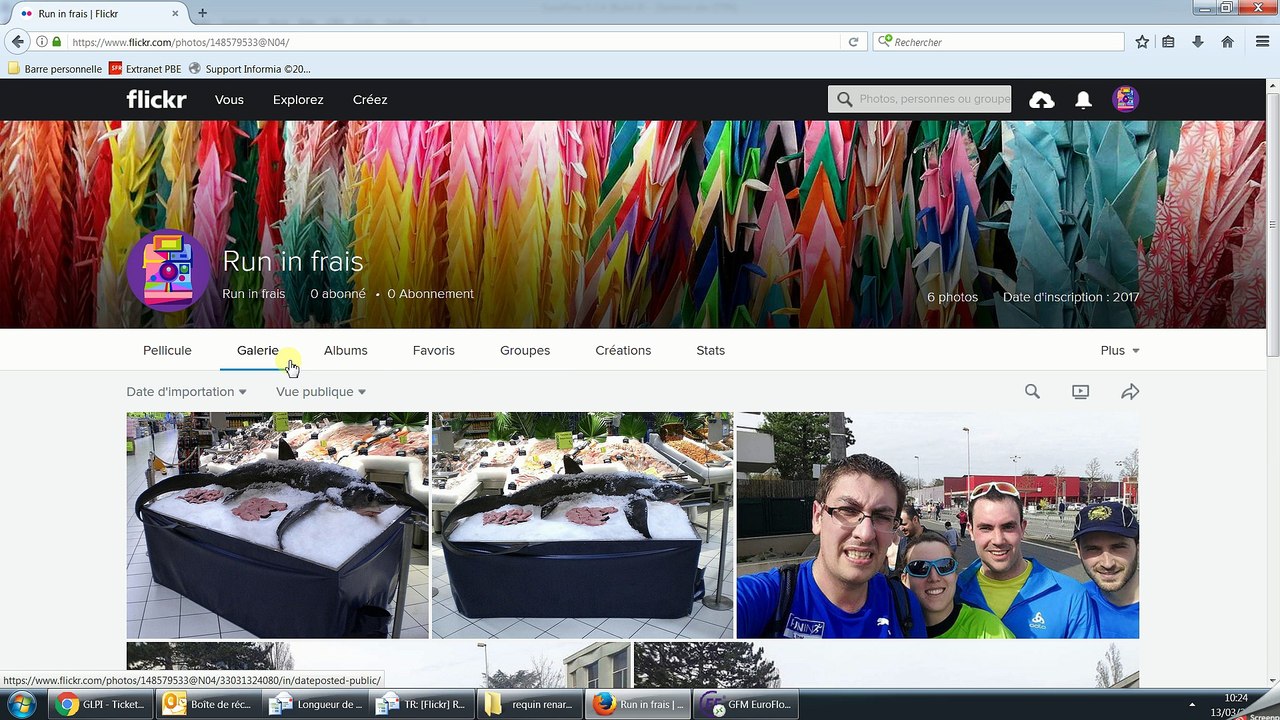This screenshot has height=720, width=1280.
Task: Click the Rechercher browser search box
Action: tap(1000, 42)
